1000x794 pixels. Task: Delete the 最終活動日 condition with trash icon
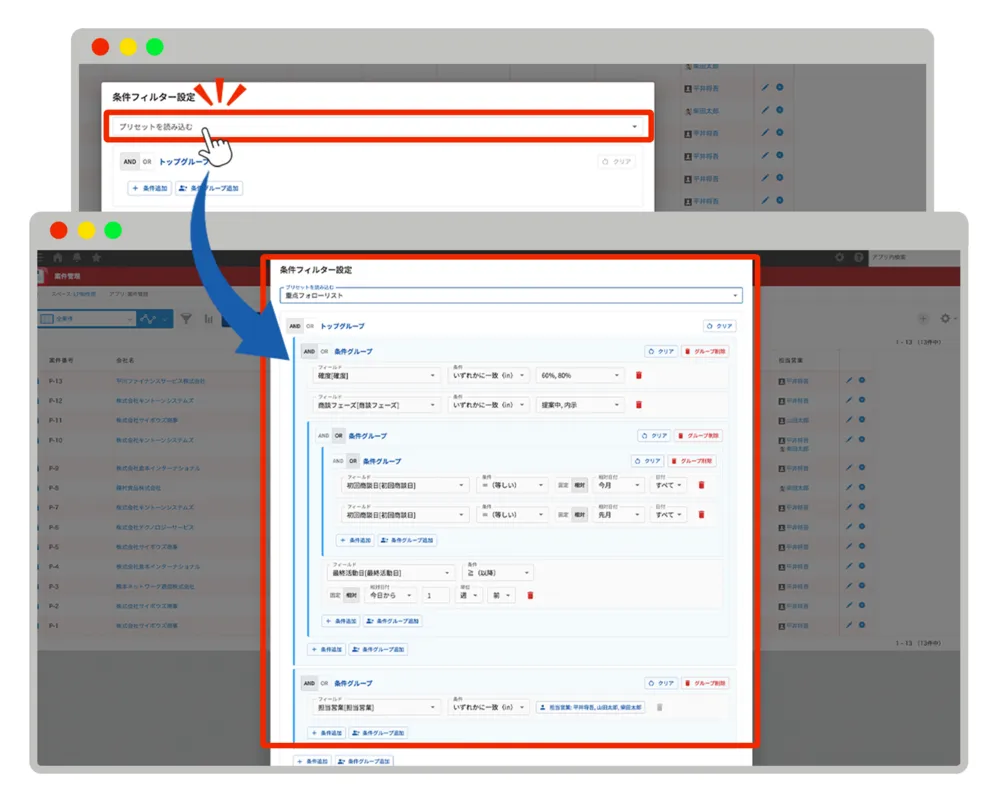click(x=530, y=595)
